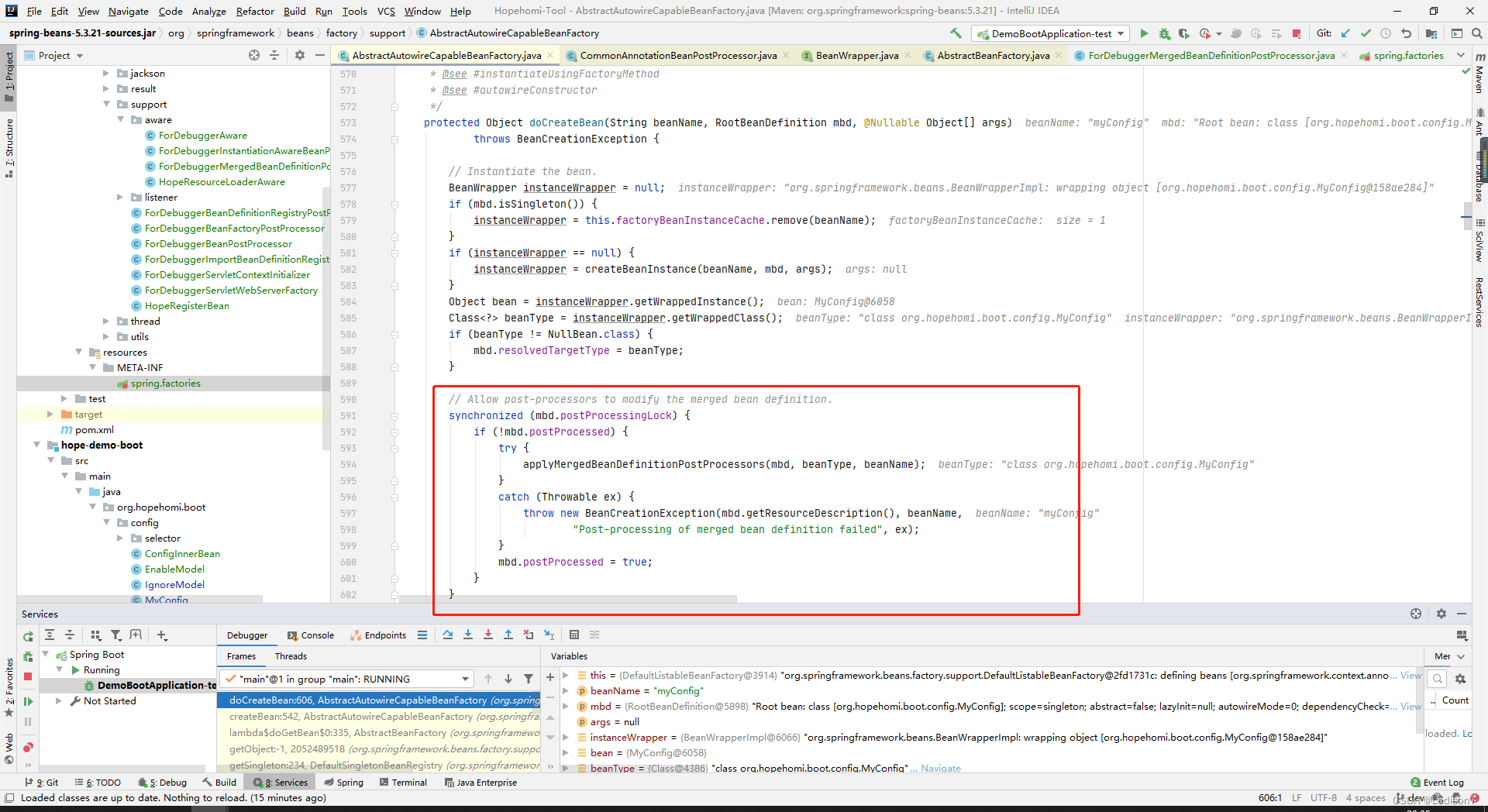
Task: Expand the mbd variable in Variables pane
Action: 567,707
